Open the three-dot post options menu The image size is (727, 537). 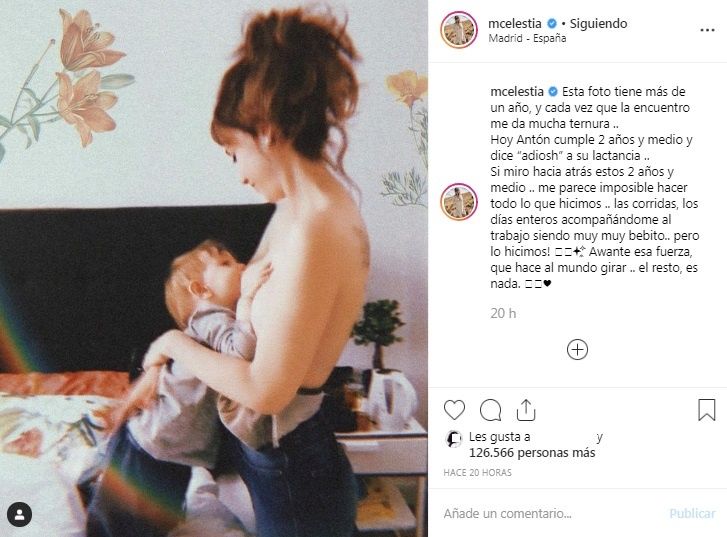707,30
